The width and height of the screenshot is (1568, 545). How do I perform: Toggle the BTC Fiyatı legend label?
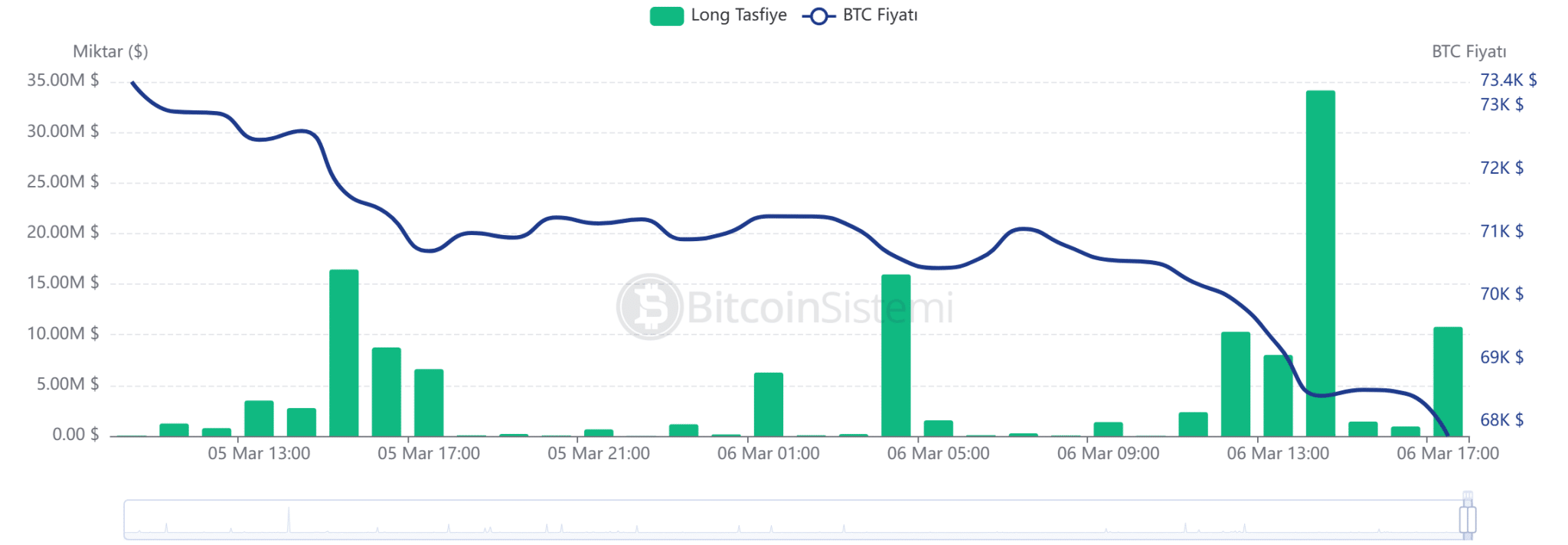(x=880, y=15)
